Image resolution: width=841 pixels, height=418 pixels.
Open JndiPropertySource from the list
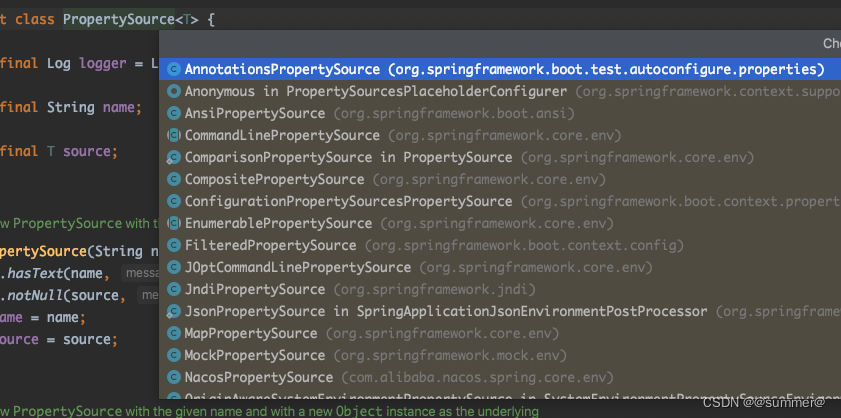500,289
